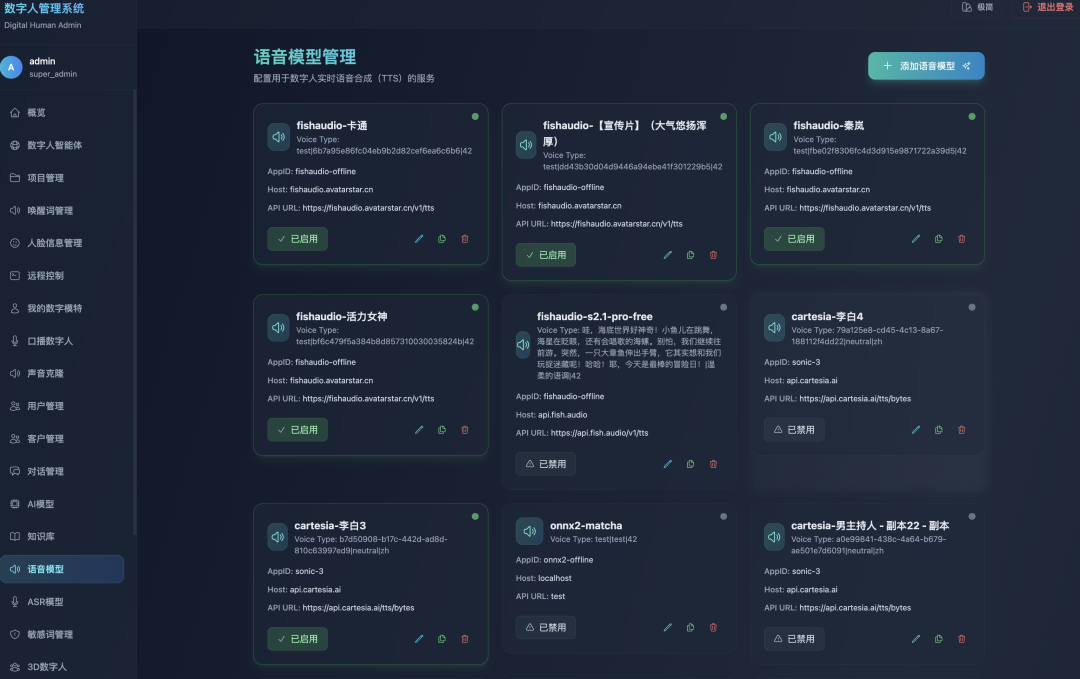Copy fishaudio-活力女神 model

tap(442, 430)
